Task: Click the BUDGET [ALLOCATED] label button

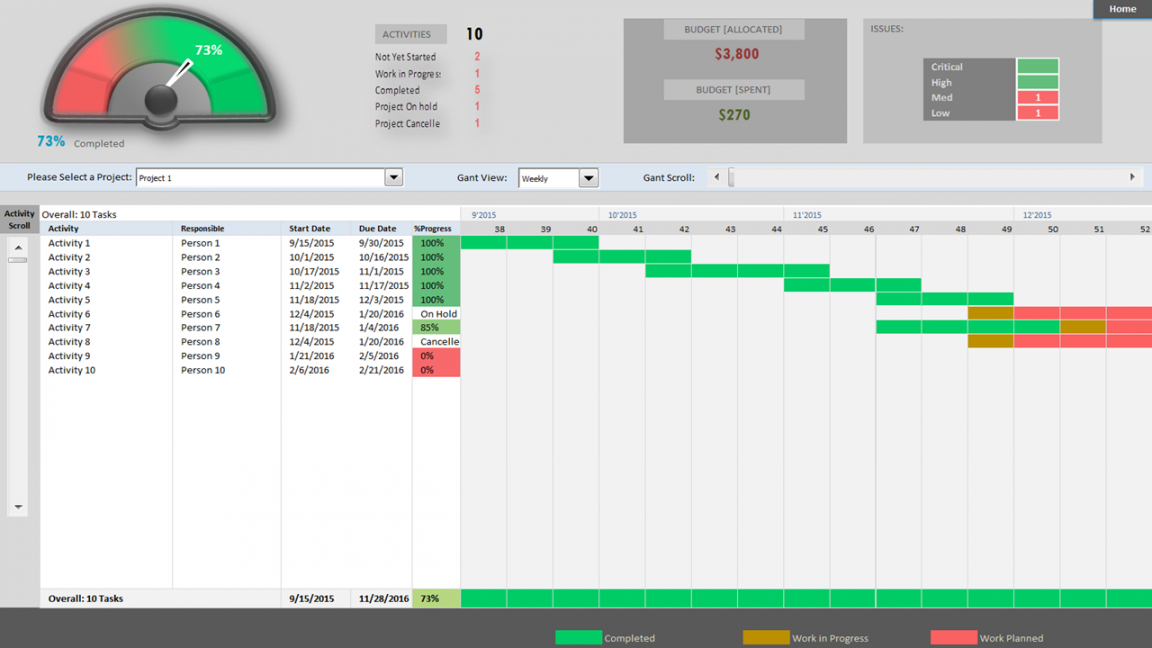Action: (x=733, y=29)
